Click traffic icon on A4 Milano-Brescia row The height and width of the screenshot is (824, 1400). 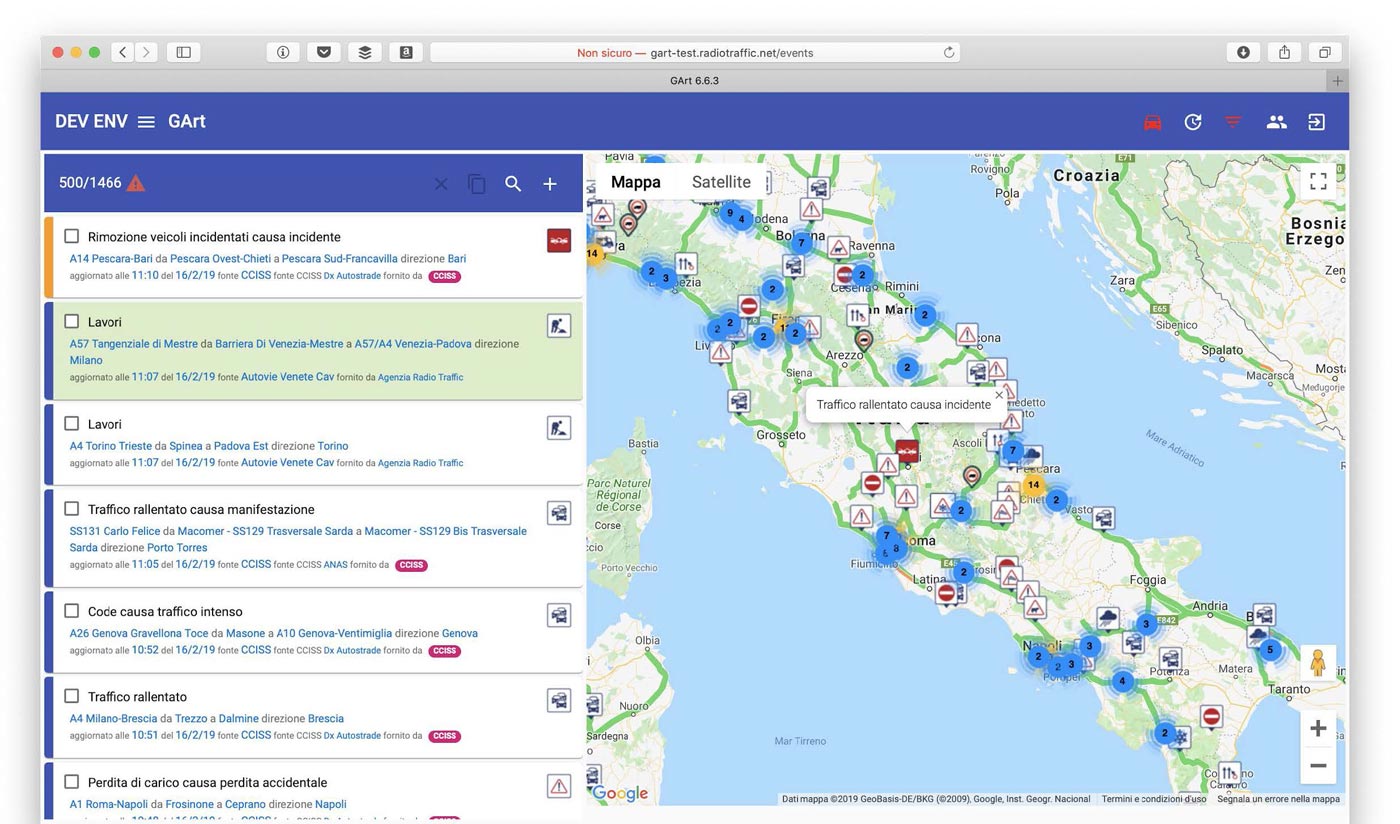(559, 700)
